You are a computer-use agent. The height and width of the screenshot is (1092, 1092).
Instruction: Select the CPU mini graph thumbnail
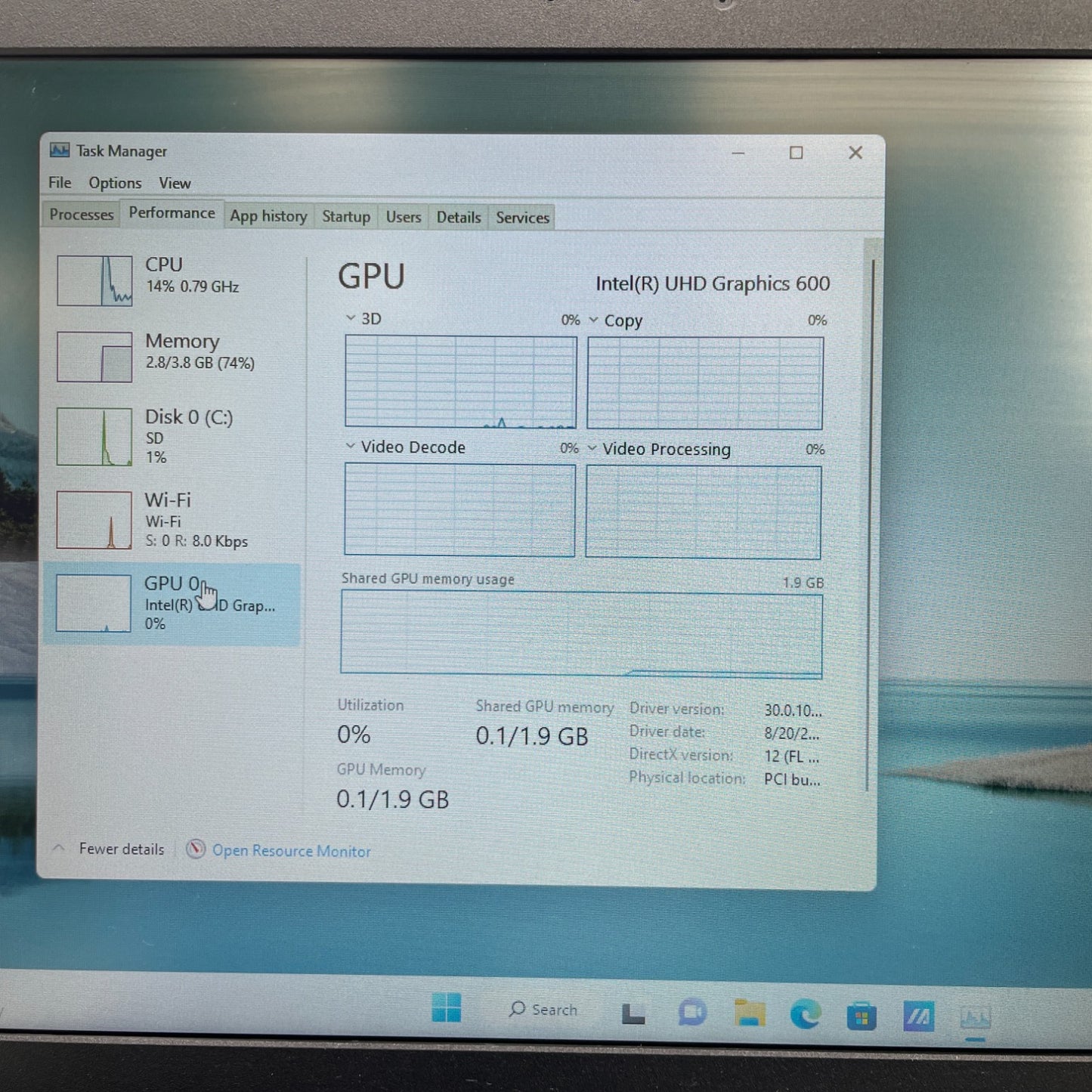tap(94, 280)
